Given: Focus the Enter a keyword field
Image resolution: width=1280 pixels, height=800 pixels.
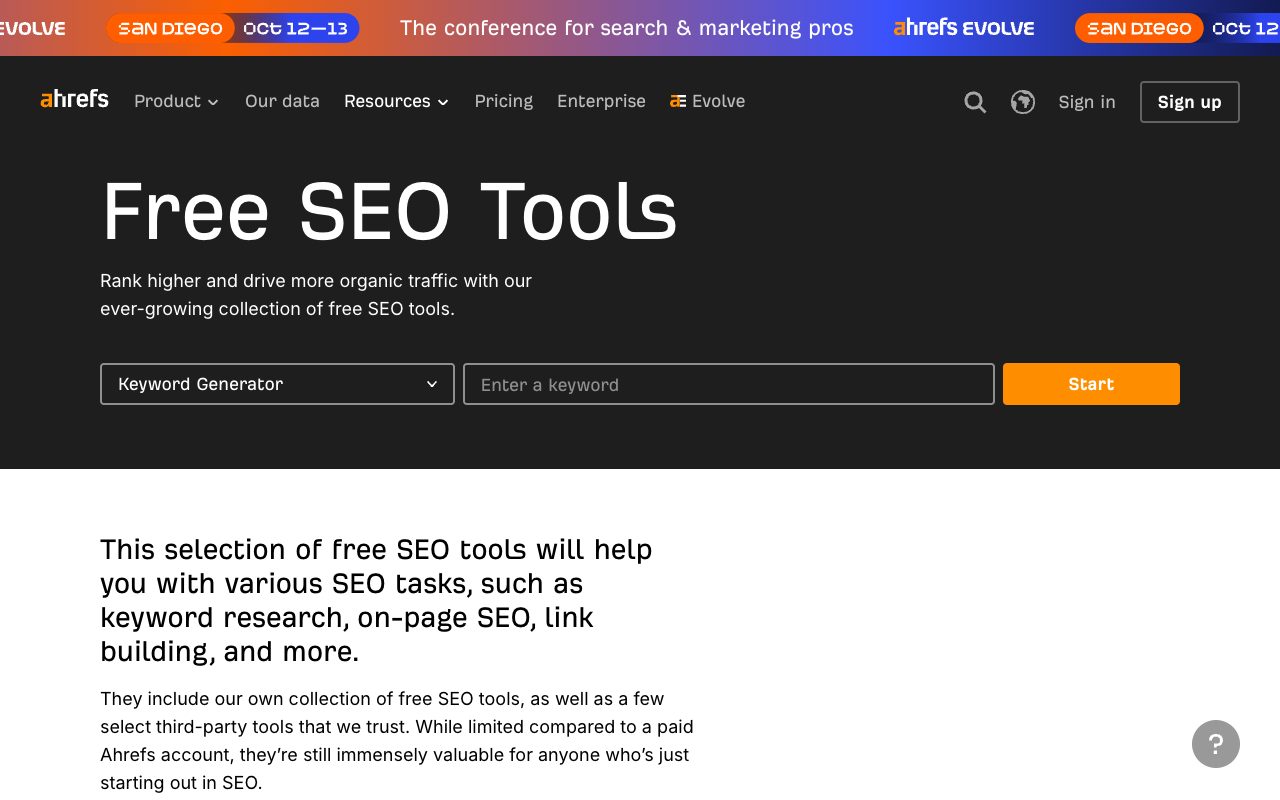Looking at the screenshot, I should pyautogui.click(x=729, y=384).
